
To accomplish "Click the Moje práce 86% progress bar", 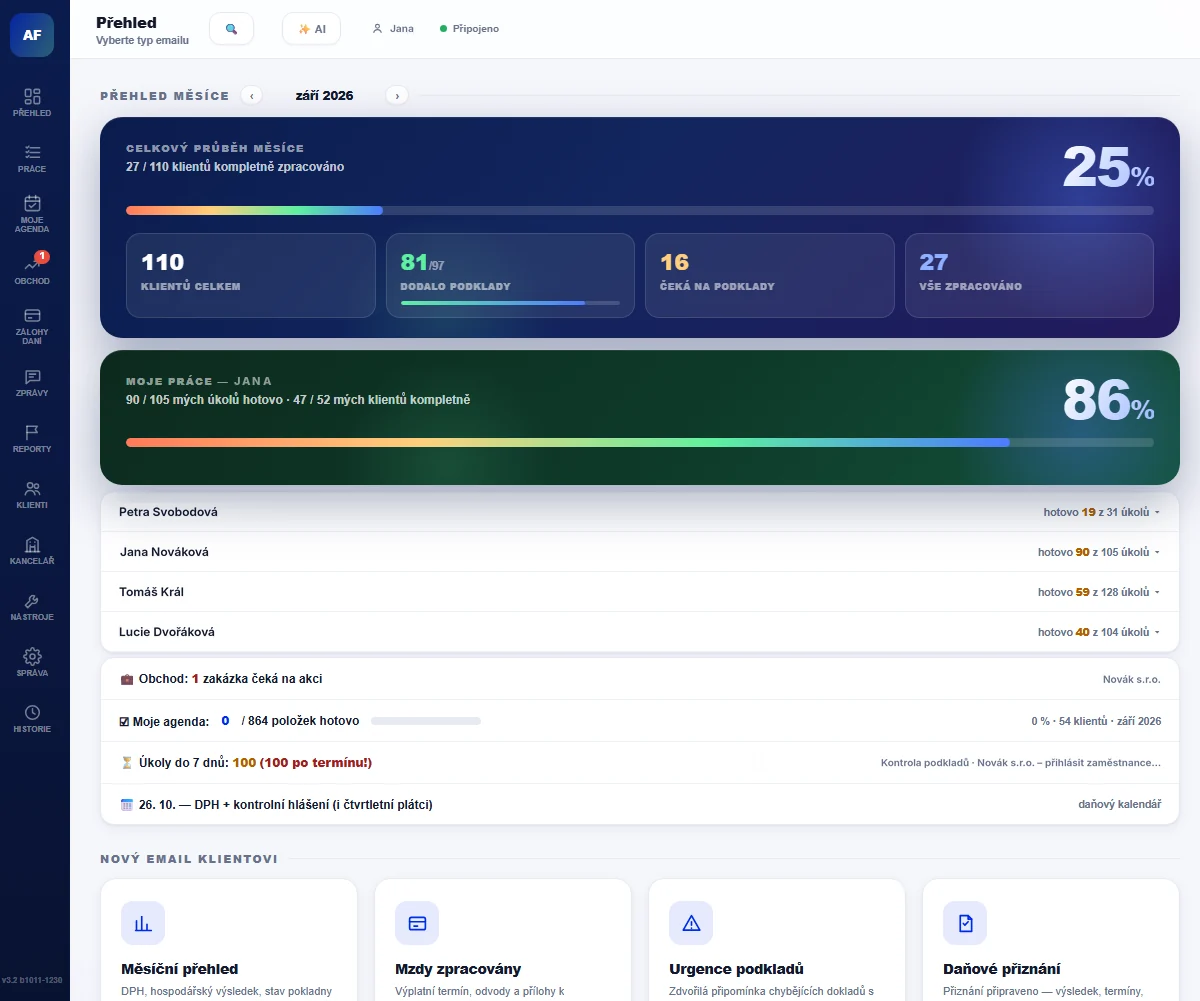I will coord(640,442).
